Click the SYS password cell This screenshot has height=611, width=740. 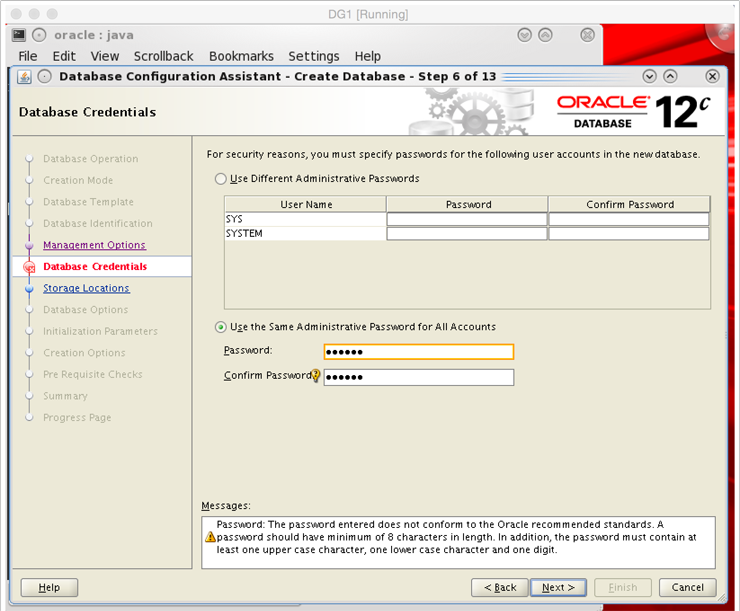coord(467,219)
